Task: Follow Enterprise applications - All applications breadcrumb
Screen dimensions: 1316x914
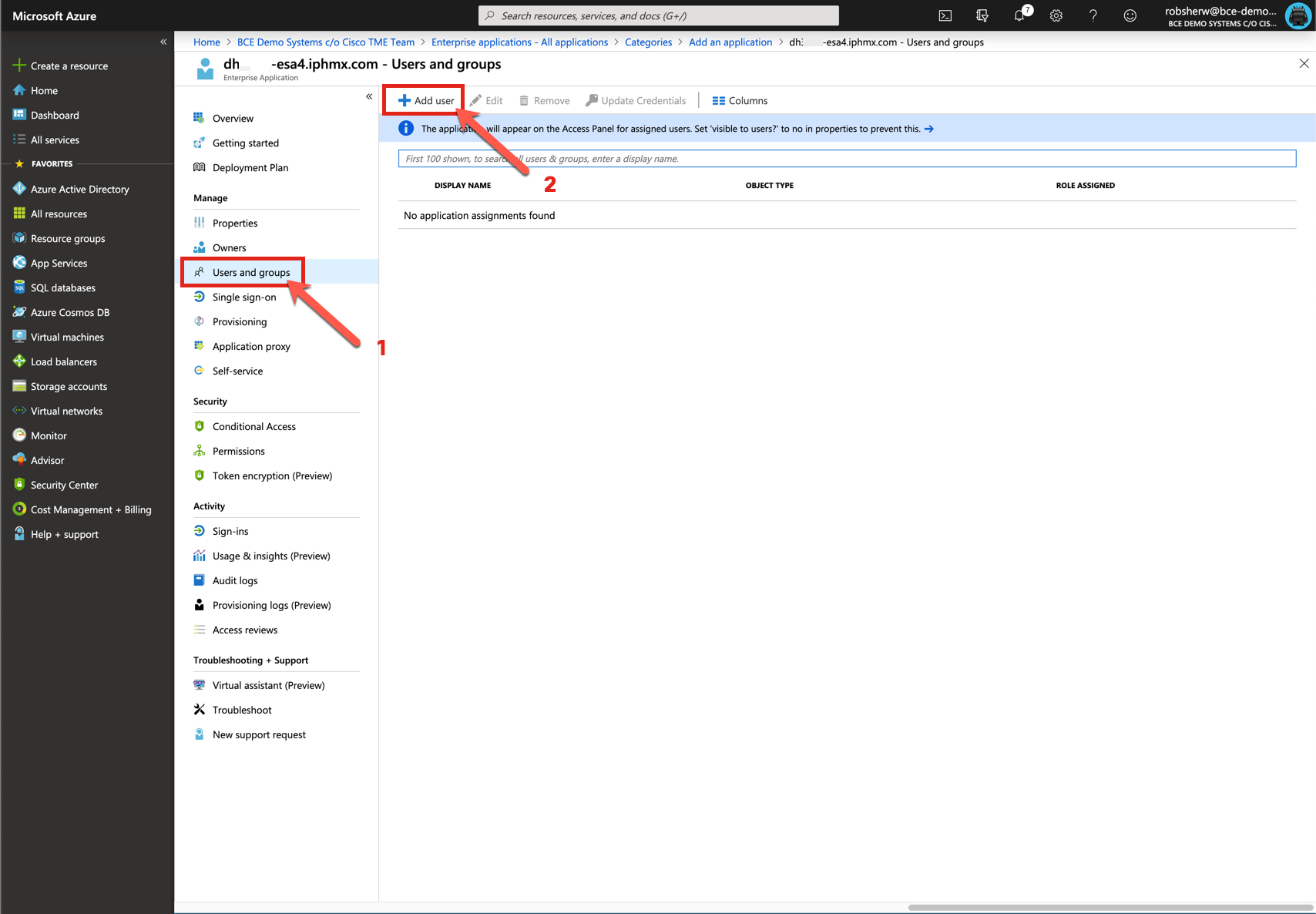Action: [519, 42]
